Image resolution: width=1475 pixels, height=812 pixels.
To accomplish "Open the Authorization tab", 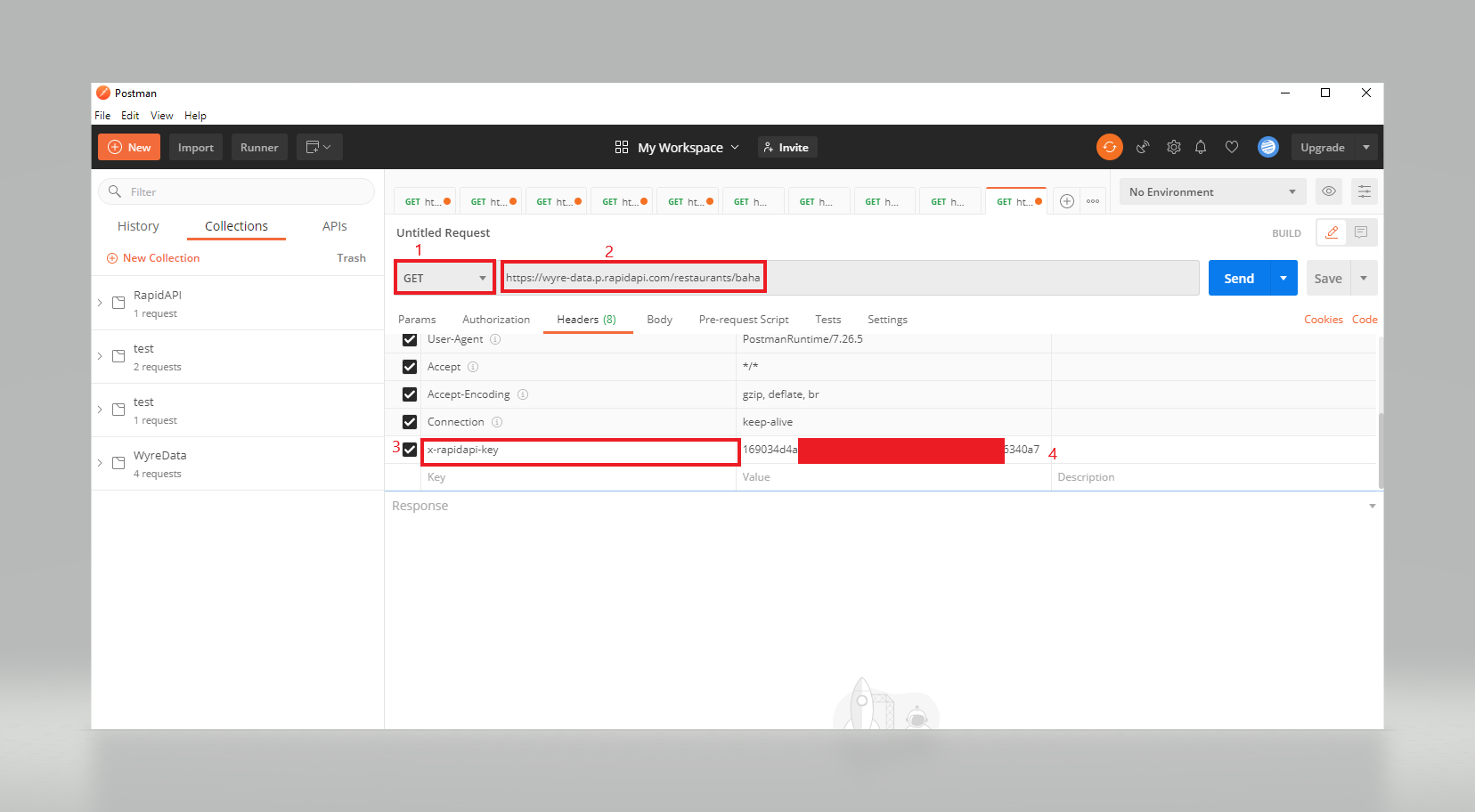I will point(496,320).
